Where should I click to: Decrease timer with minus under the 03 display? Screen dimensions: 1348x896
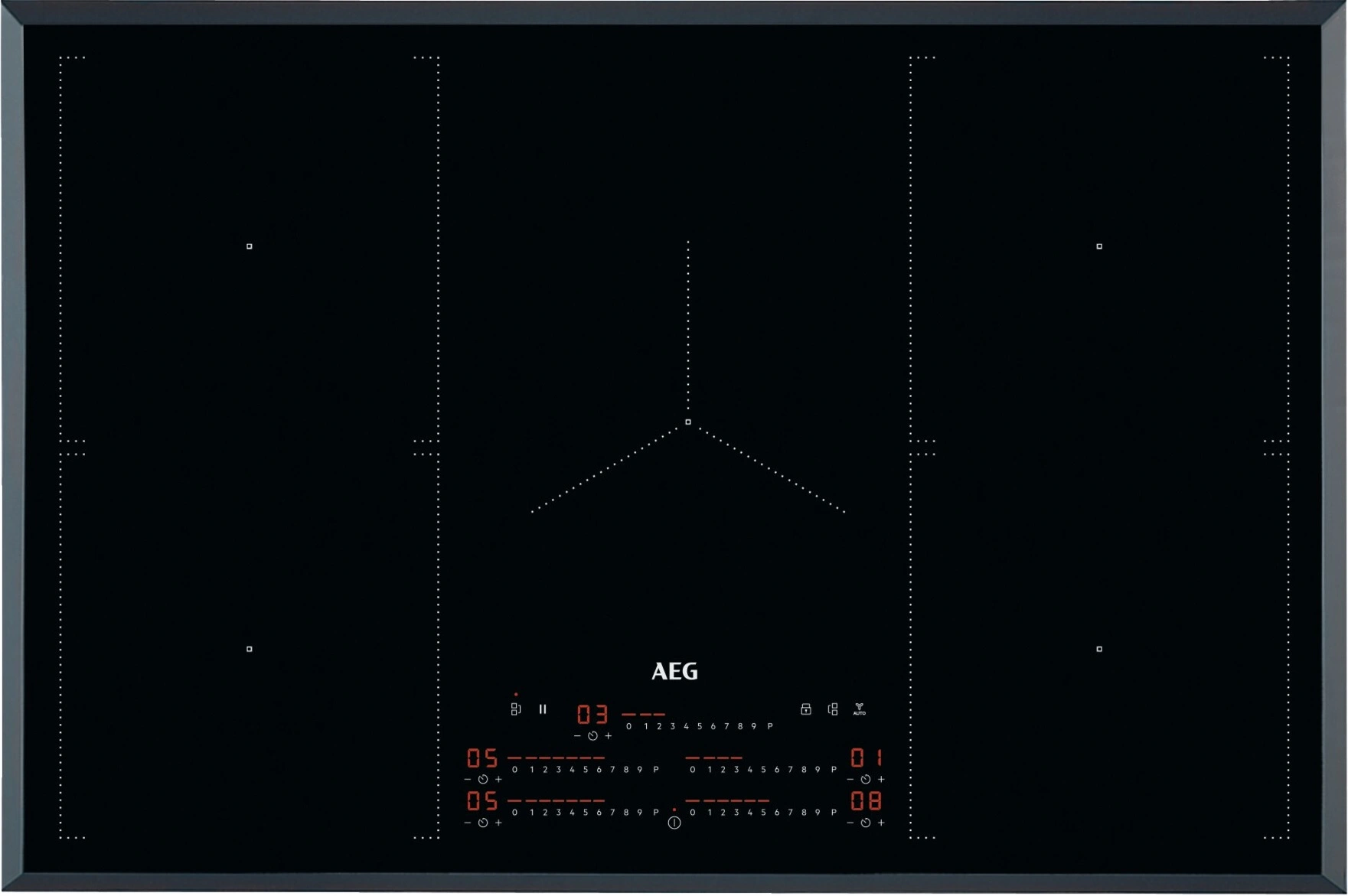[577, 736]
